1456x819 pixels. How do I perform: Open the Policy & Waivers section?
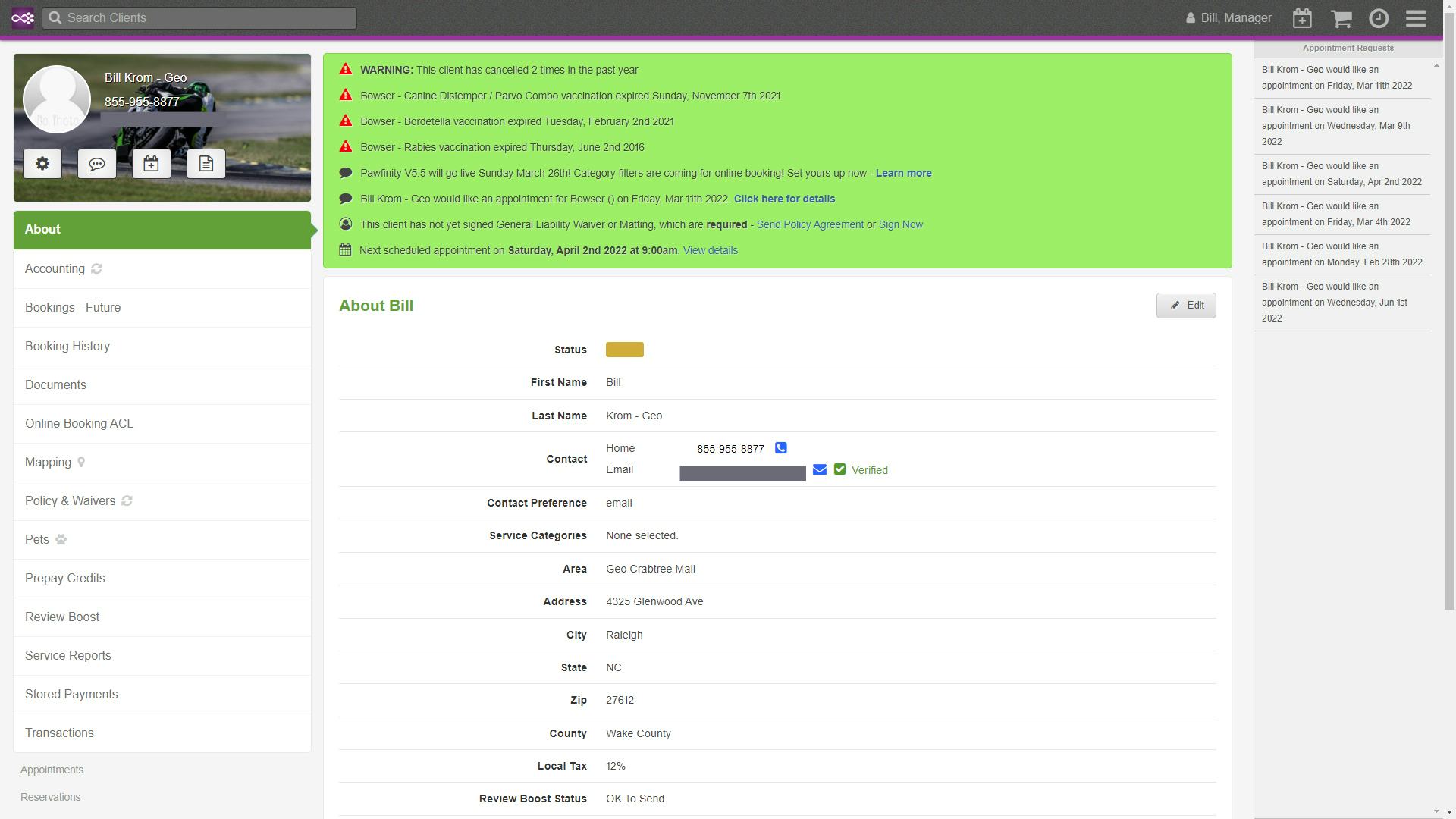coord(70,501)
